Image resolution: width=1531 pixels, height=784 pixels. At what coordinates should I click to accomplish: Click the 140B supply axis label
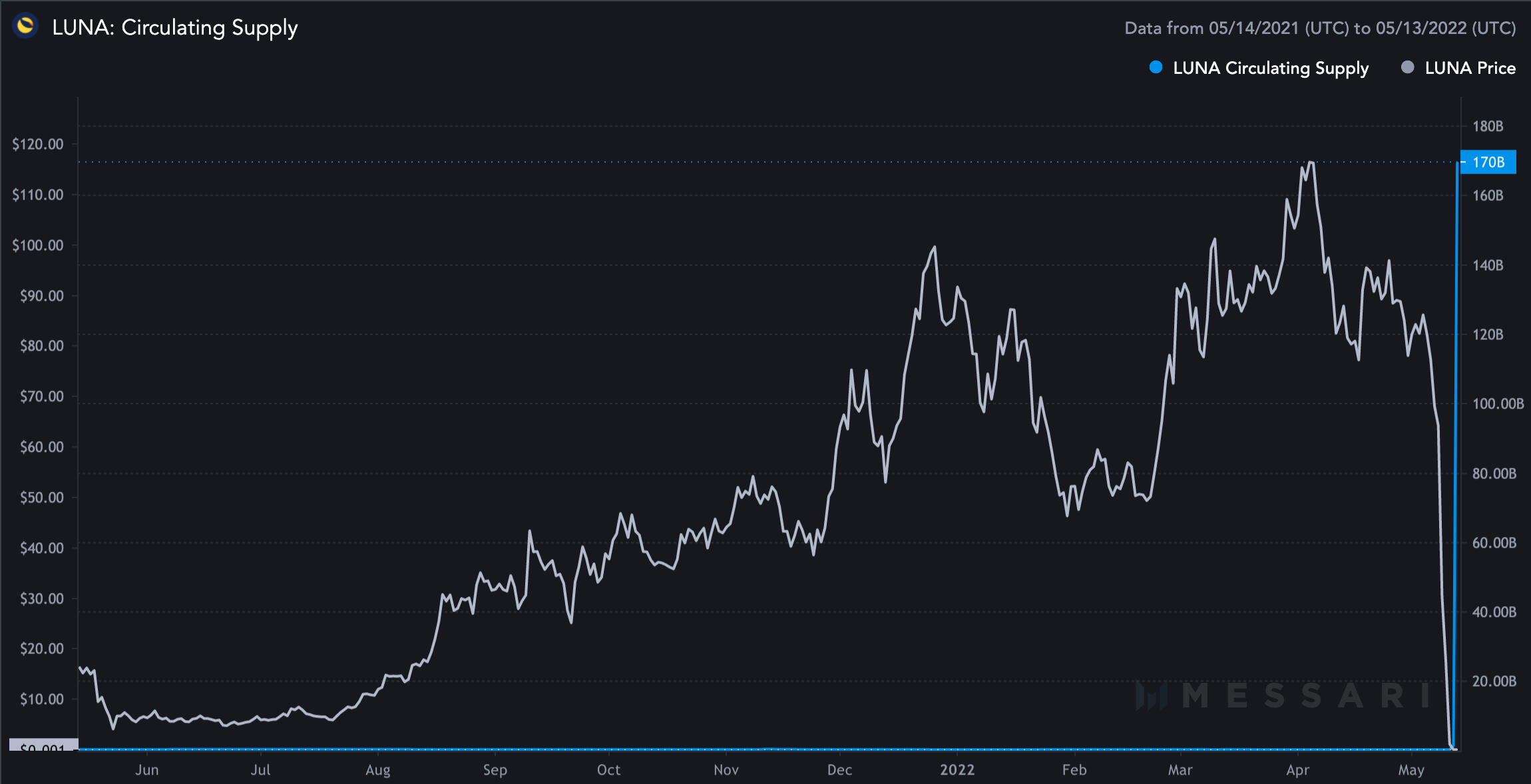coord(1488,266)
